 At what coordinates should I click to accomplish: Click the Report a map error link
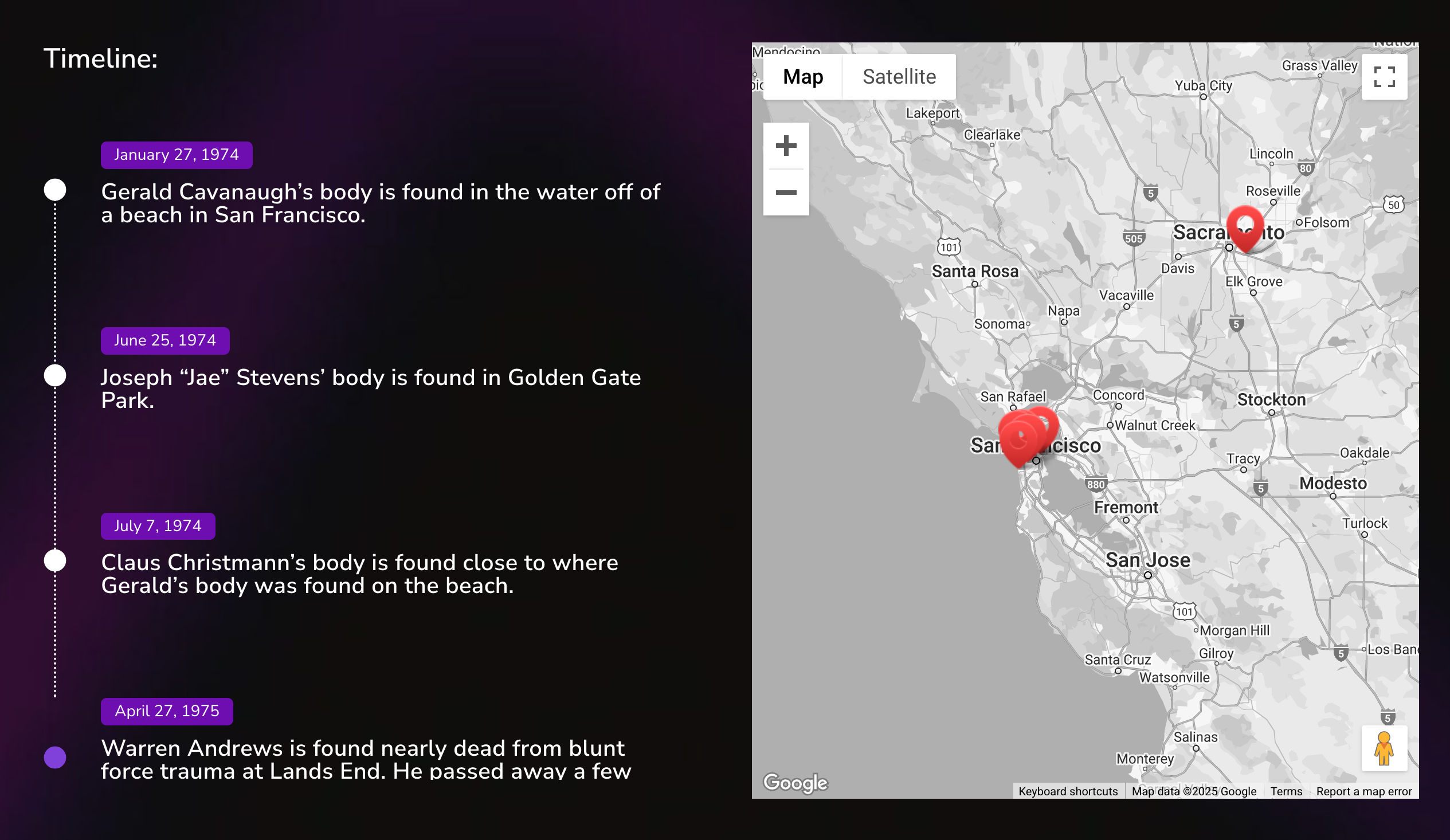1363,791
